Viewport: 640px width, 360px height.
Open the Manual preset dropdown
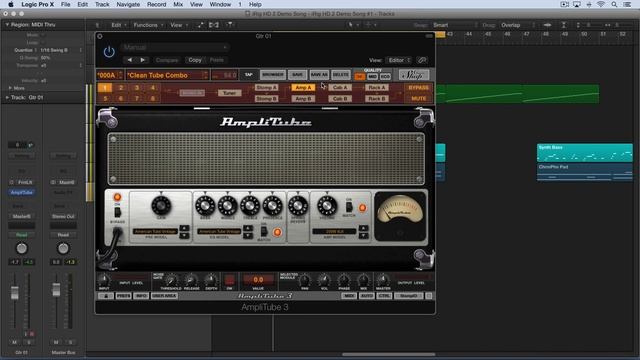(x=175, y=47)
